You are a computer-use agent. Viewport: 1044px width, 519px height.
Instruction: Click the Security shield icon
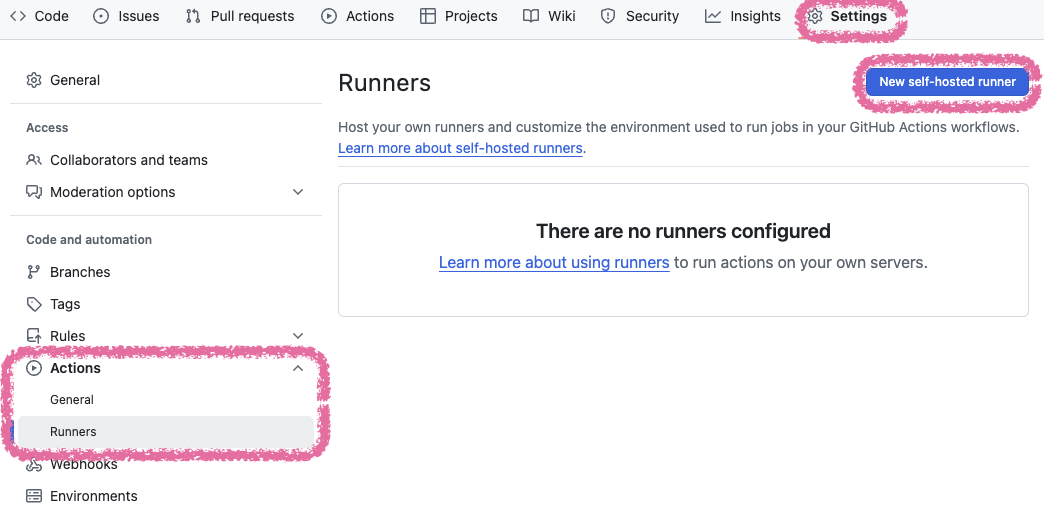coord(608,16)
